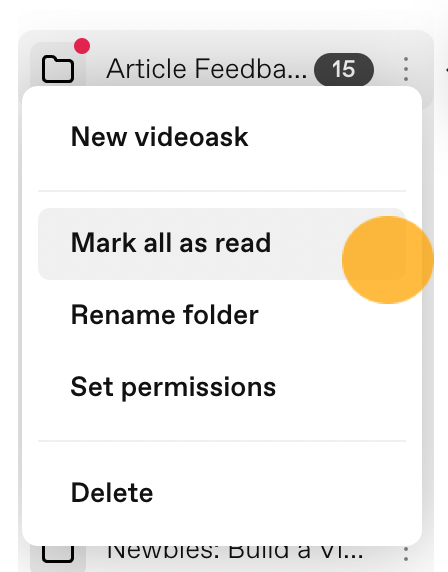Choose New videoask from the menu
Screen dimensions: 448x572
point(160,137)
